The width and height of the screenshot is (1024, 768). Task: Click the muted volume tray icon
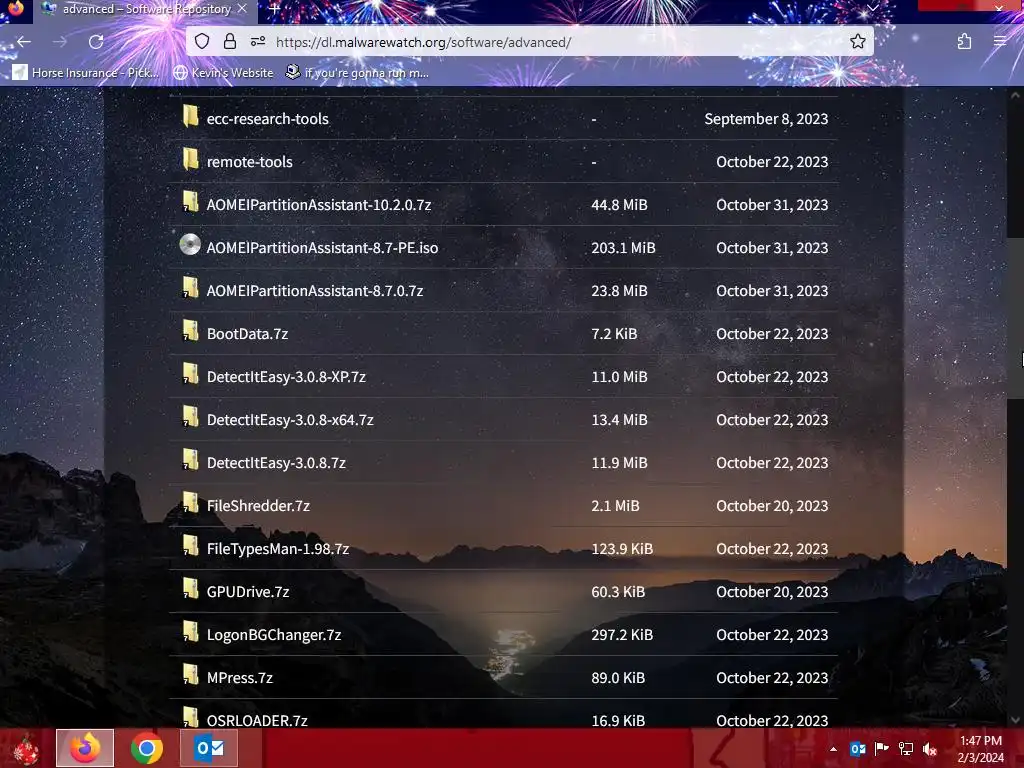(x=930, y=749)
